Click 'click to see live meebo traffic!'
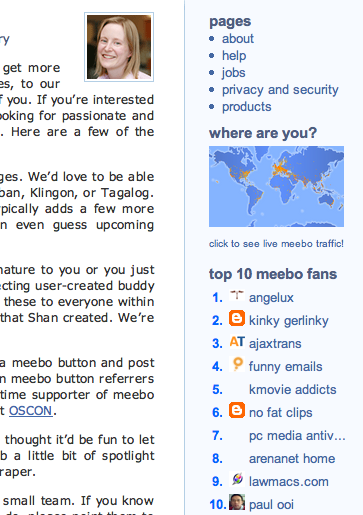The width and height of the screenshot is (363, 515). (x=276, y=244)
